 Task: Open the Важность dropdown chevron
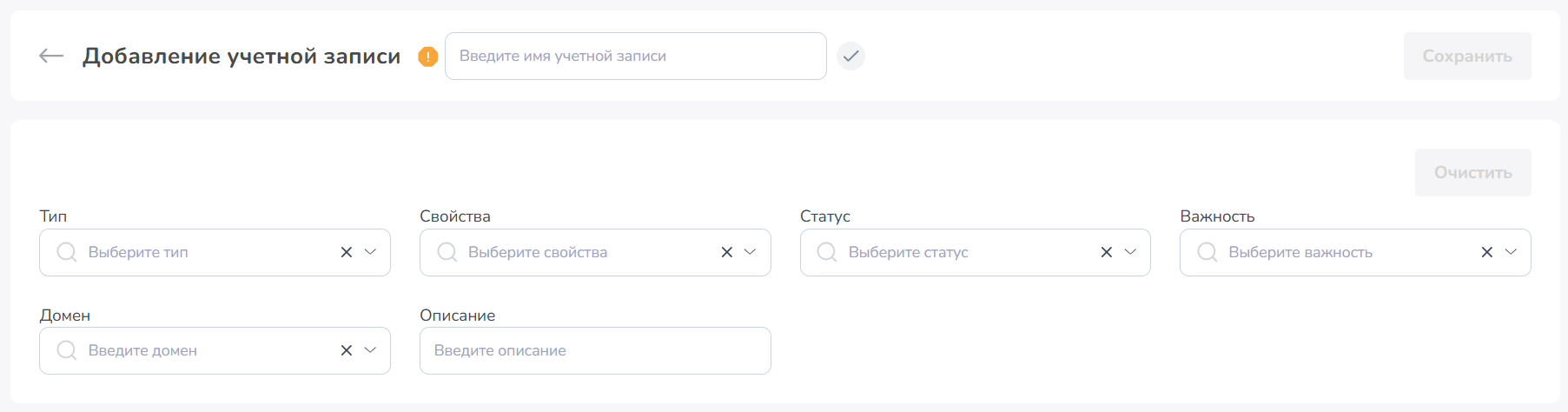[x=1511, y=252]
